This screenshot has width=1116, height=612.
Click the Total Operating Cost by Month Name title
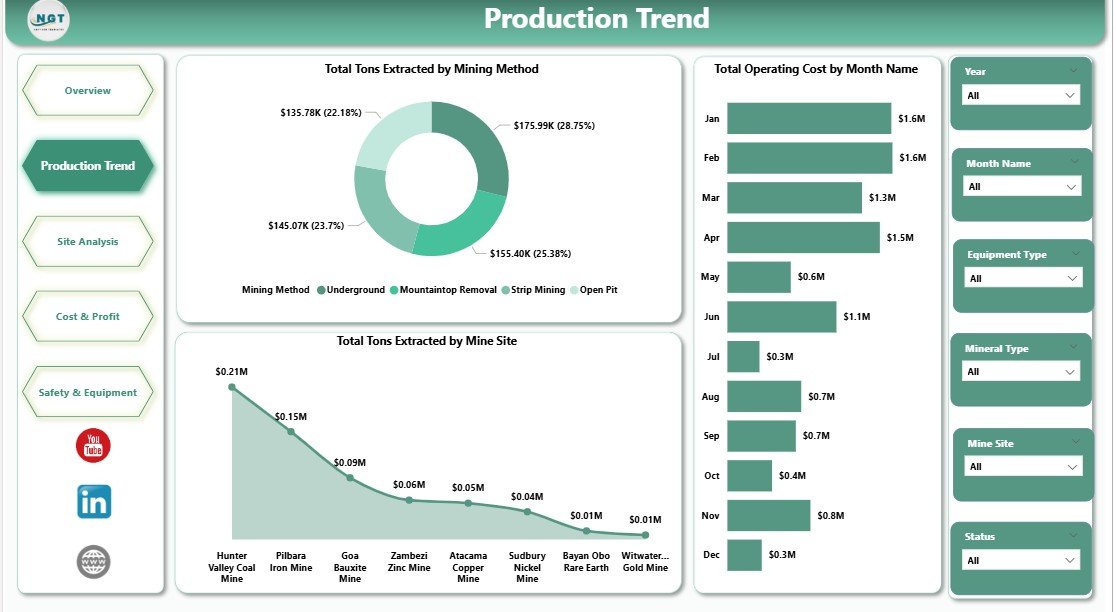(x=816, y=69)
